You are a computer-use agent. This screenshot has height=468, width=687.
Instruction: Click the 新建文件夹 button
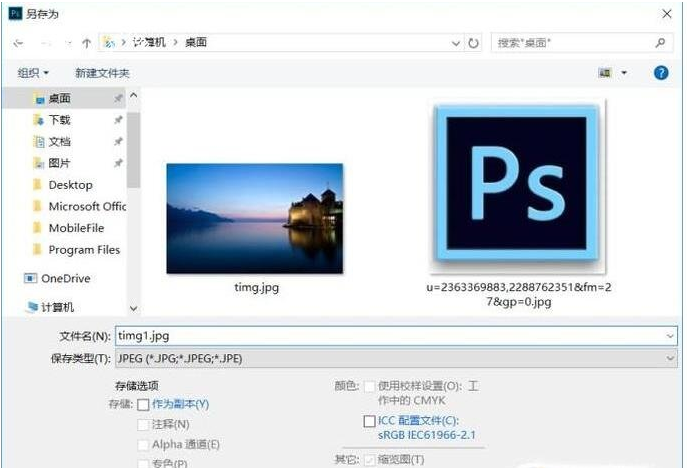point(102,73)
